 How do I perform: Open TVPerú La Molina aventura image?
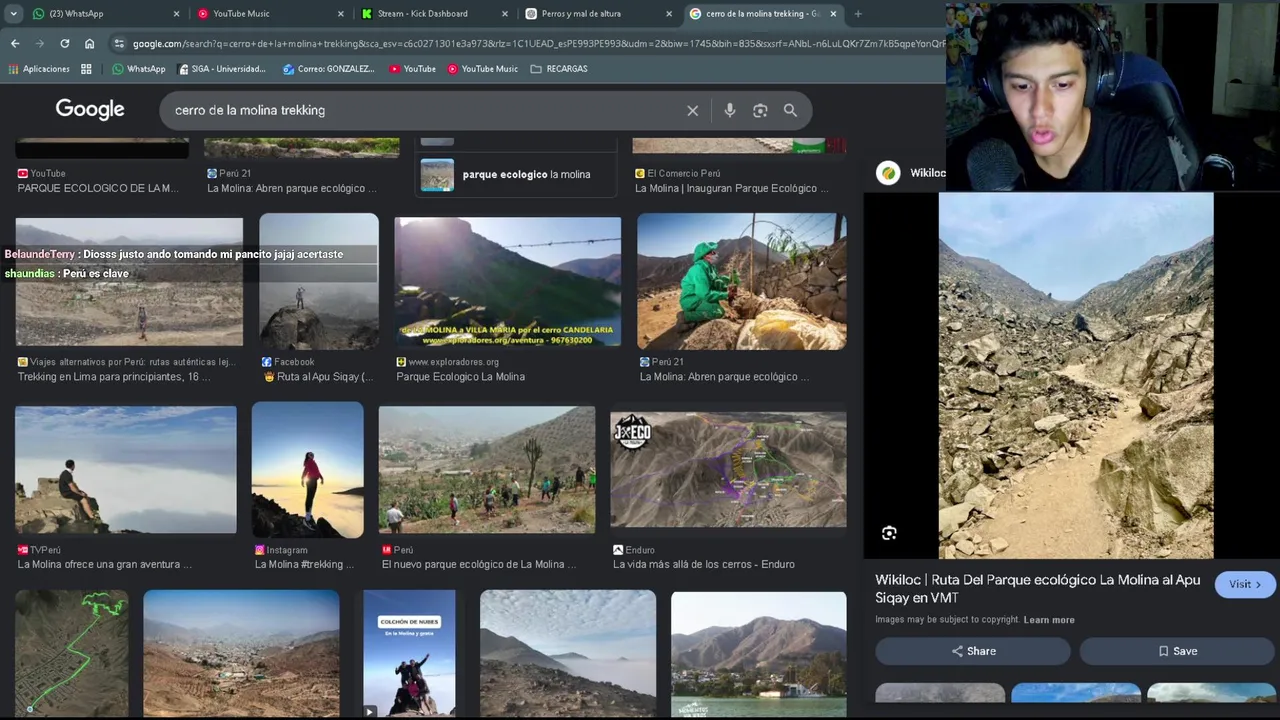pos(126,470)
